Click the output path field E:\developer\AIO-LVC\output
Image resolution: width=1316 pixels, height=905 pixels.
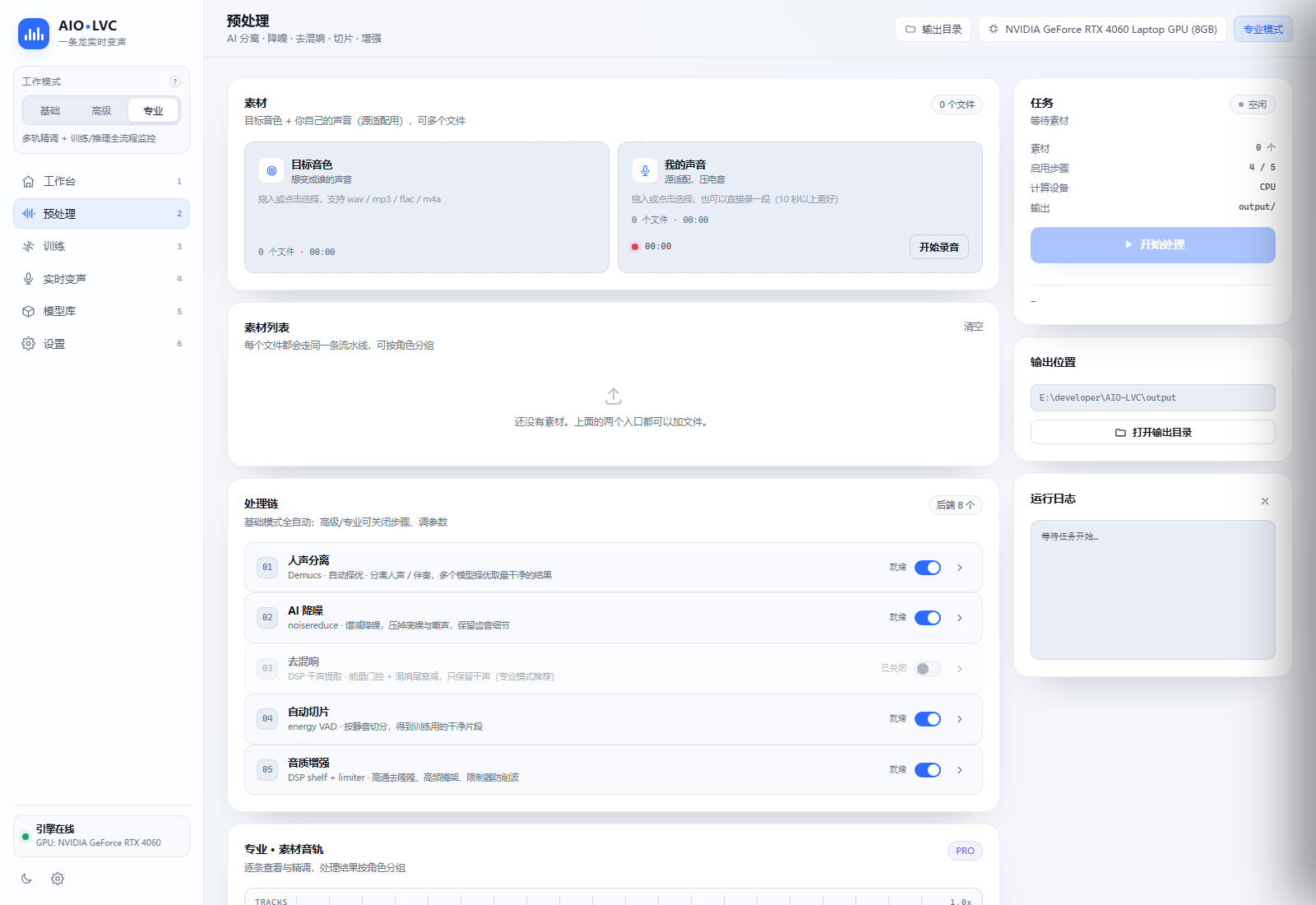[x=1153, y=397]
